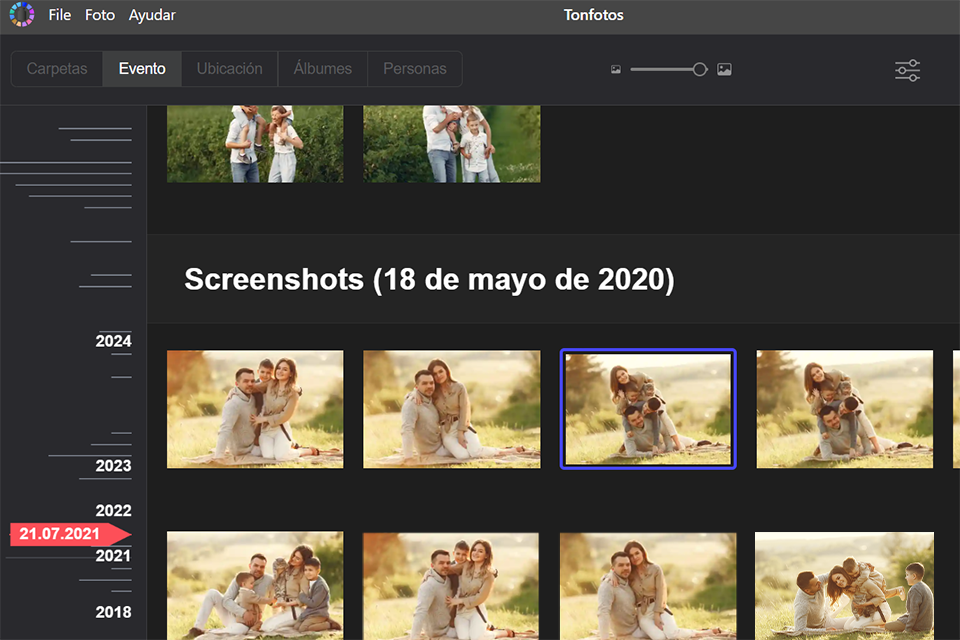Select the highlighted family pile-up photo
The width and height of the screenshot is (960, 640).
648,409
